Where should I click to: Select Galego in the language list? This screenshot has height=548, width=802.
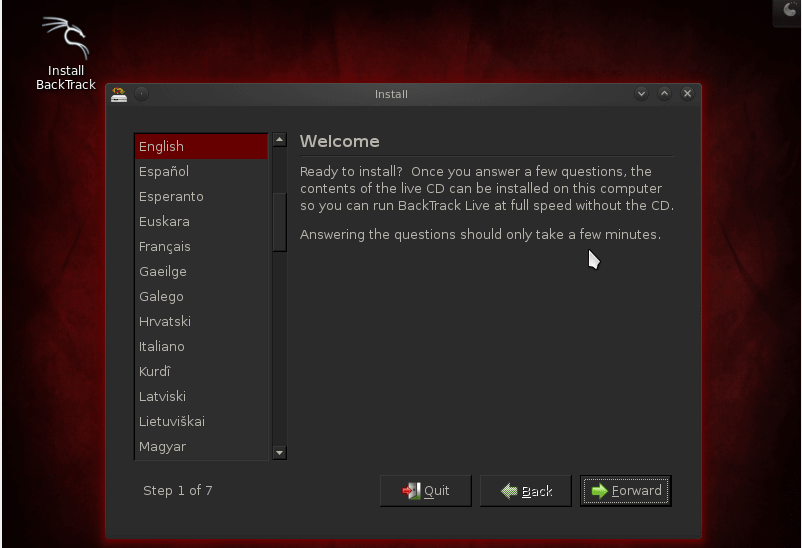[201, 297]
